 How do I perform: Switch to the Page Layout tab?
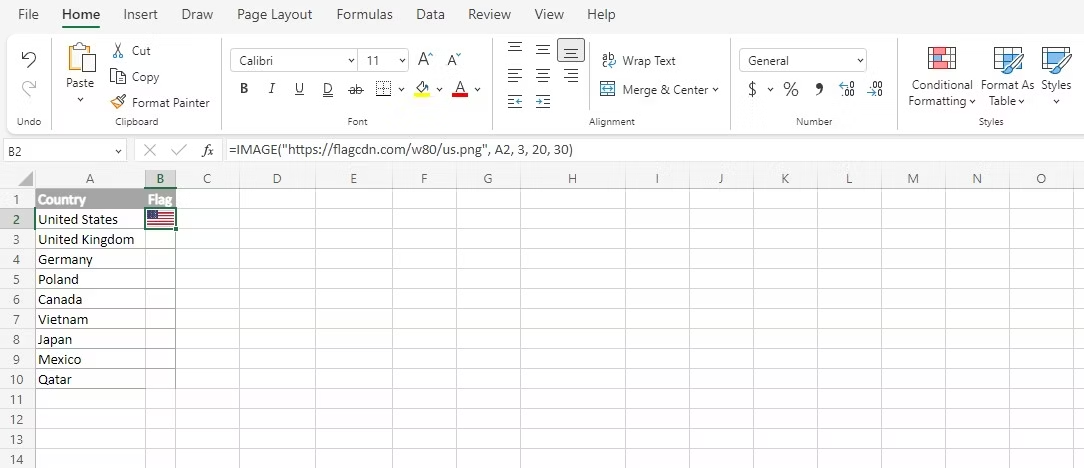coord(274,14)
